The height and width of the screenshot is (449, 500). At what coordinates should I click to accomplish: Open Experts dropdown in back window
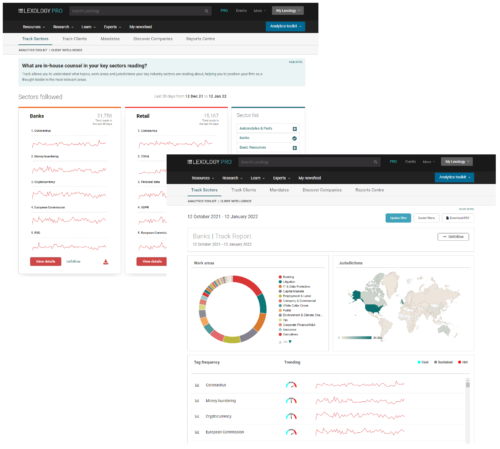coord(112,27)
